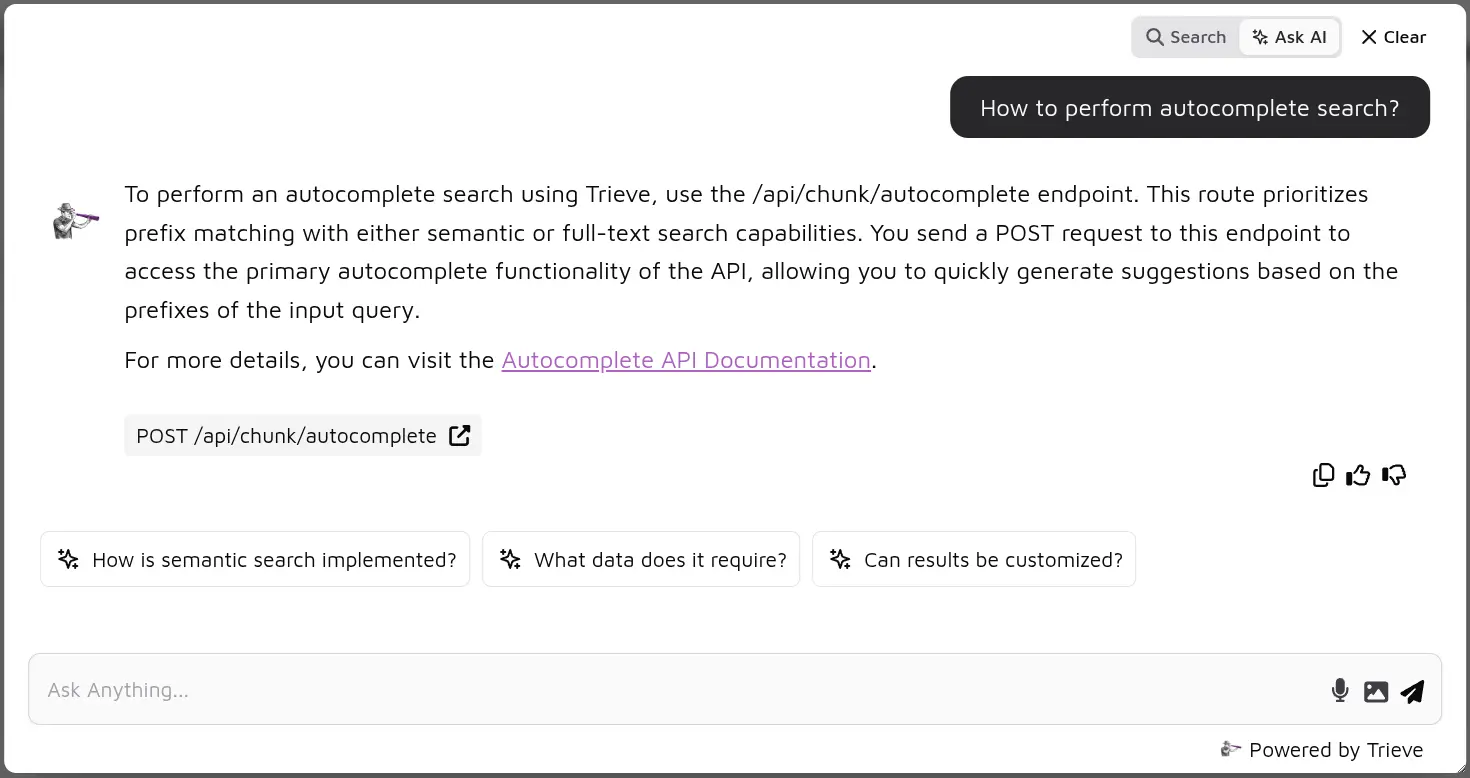Clear the current conversation
This screenshot has height=778, width=1470.
(x=1393, y=37)
